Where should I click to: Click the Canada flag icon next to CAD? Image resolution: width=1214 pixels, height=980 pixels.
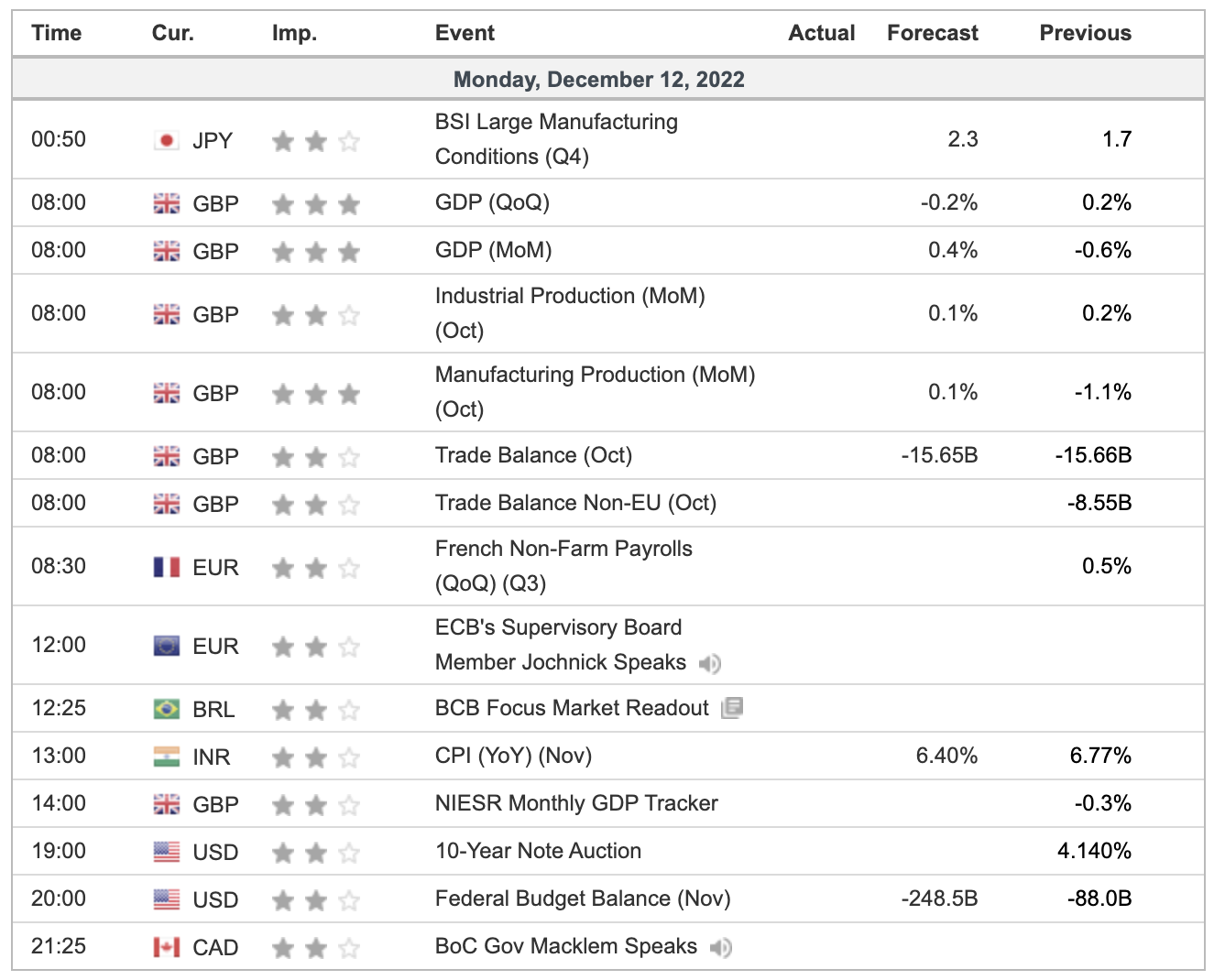(167, 947)
